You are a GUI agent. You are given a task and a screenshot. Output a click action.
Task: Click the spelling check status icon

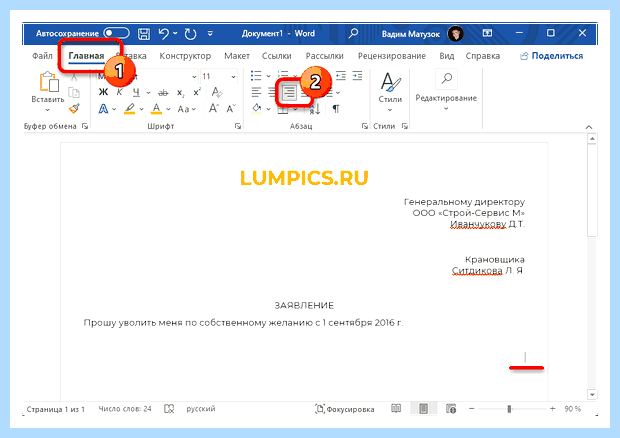(x=169, y=409)
